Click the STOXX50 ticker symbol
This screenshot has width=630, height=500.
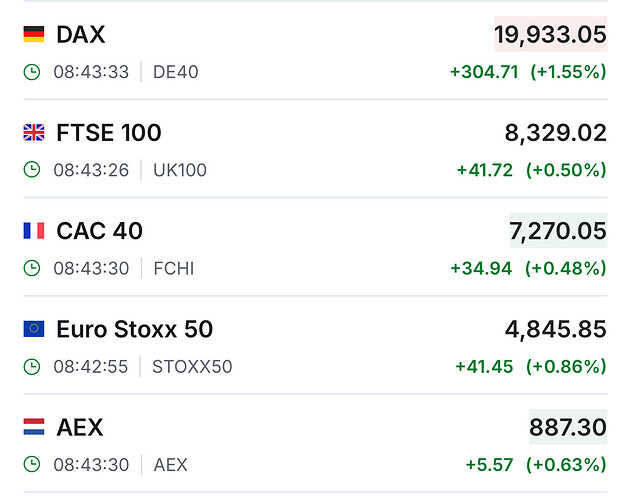(192, 366)
